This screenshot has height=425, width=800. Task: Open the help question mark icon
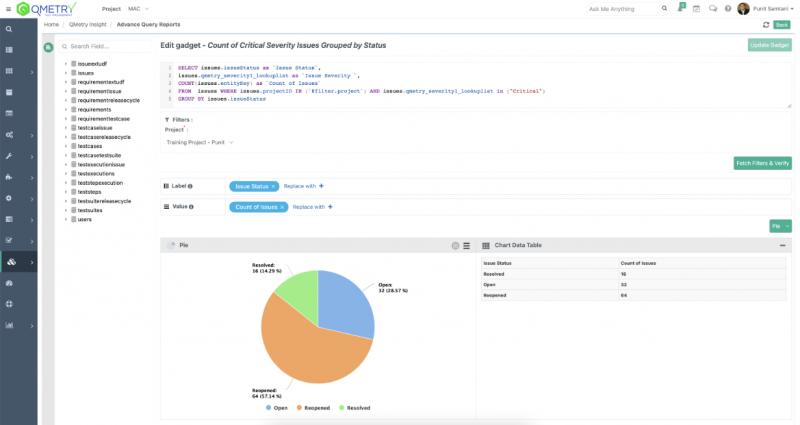pyautogui.click(x=727, y=8)
